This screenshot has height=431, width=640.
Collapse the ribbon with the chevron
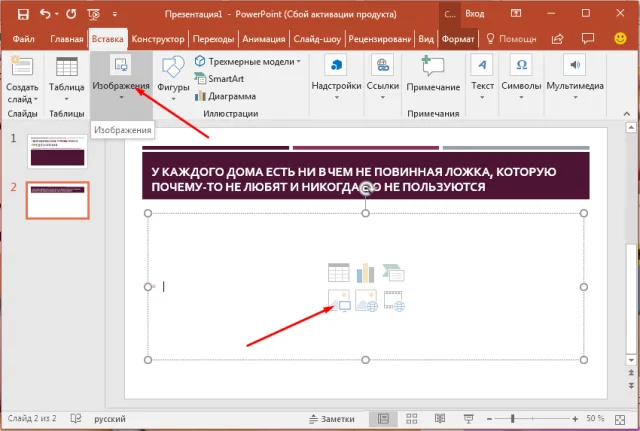coord(627,114)
